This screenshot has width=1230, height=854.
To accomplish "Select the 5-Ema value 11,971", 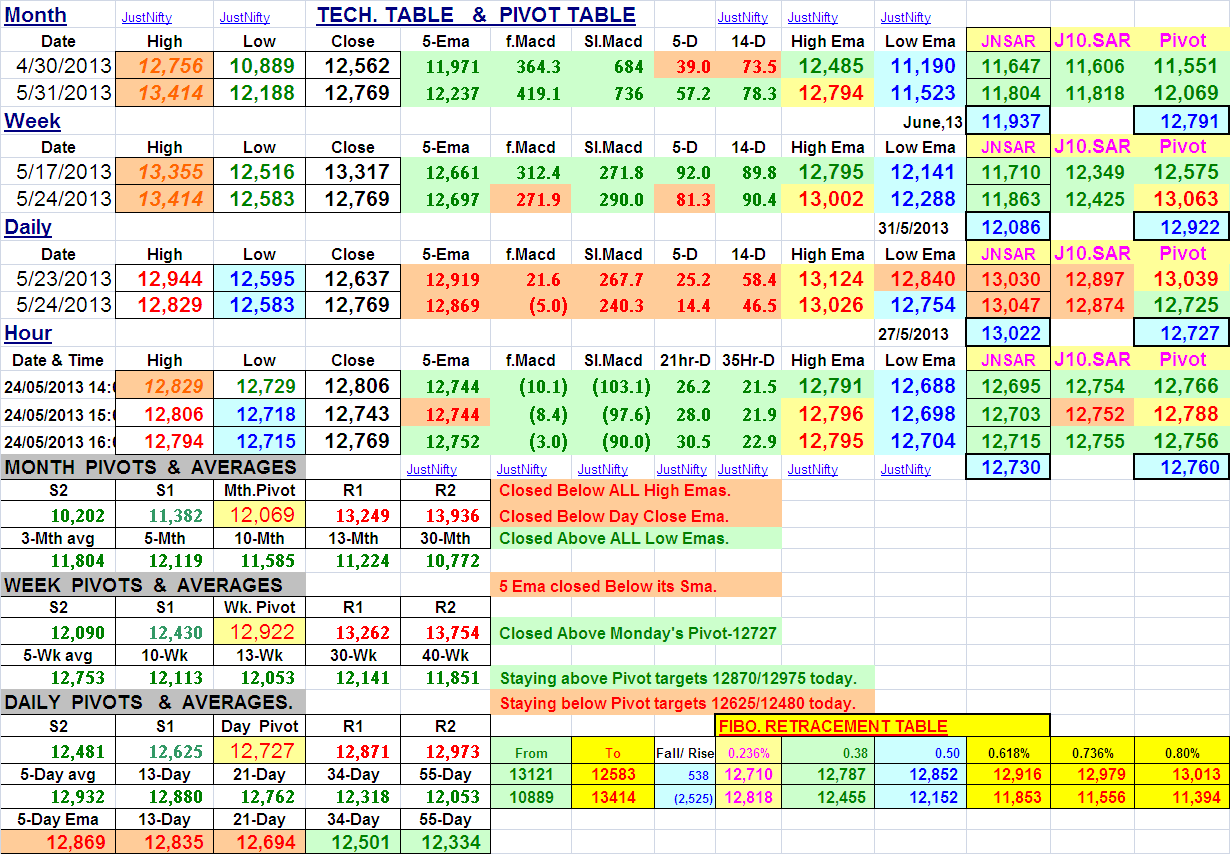I will [446, 66].
